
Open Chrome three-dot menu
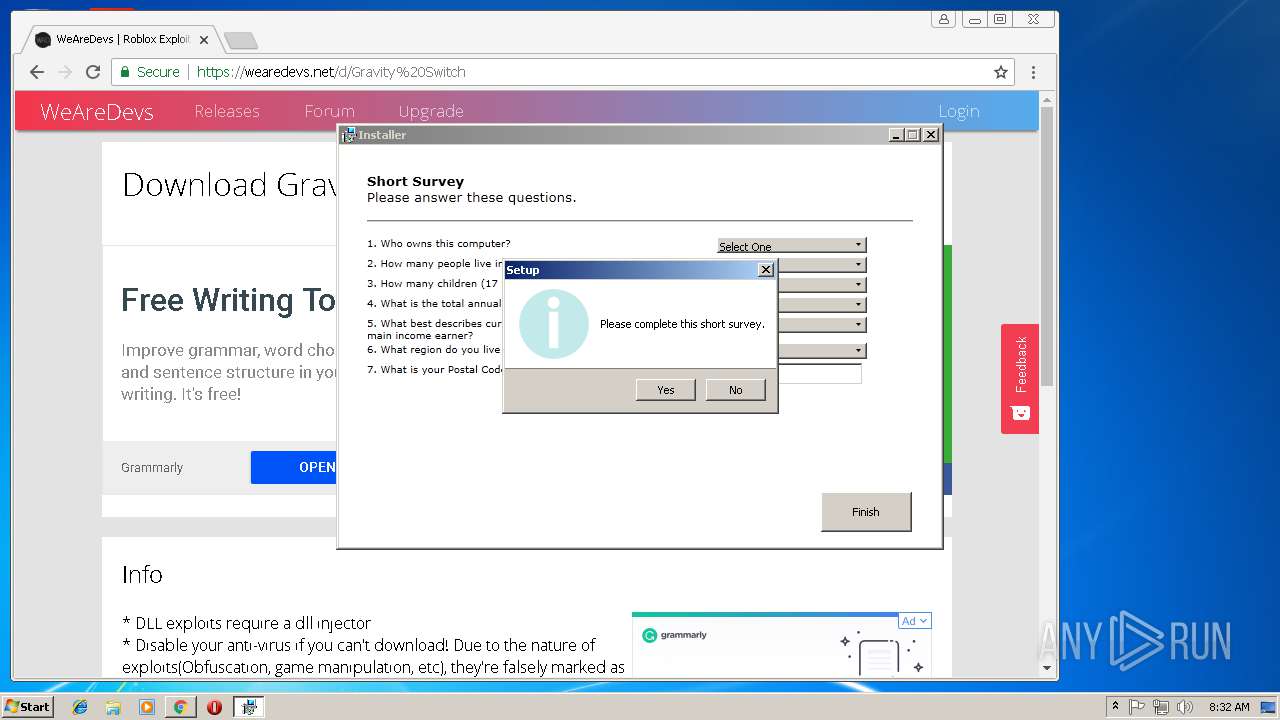pyautogui.click(x=1033, y=72)
